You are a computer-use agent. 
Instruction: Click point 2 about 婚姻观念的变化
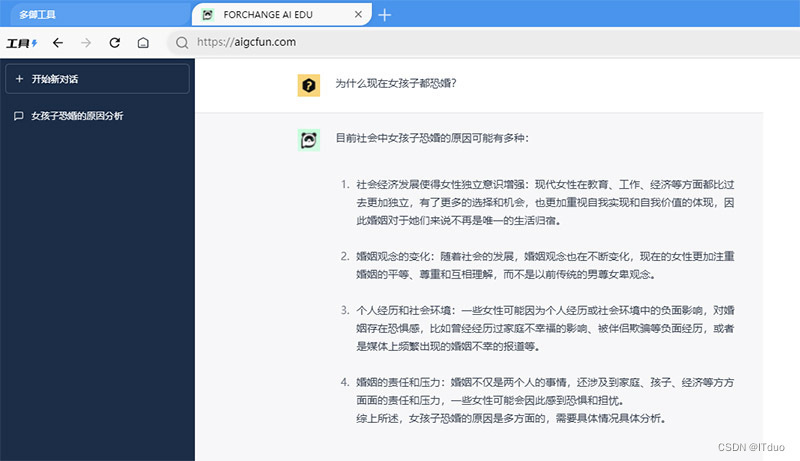545,265
